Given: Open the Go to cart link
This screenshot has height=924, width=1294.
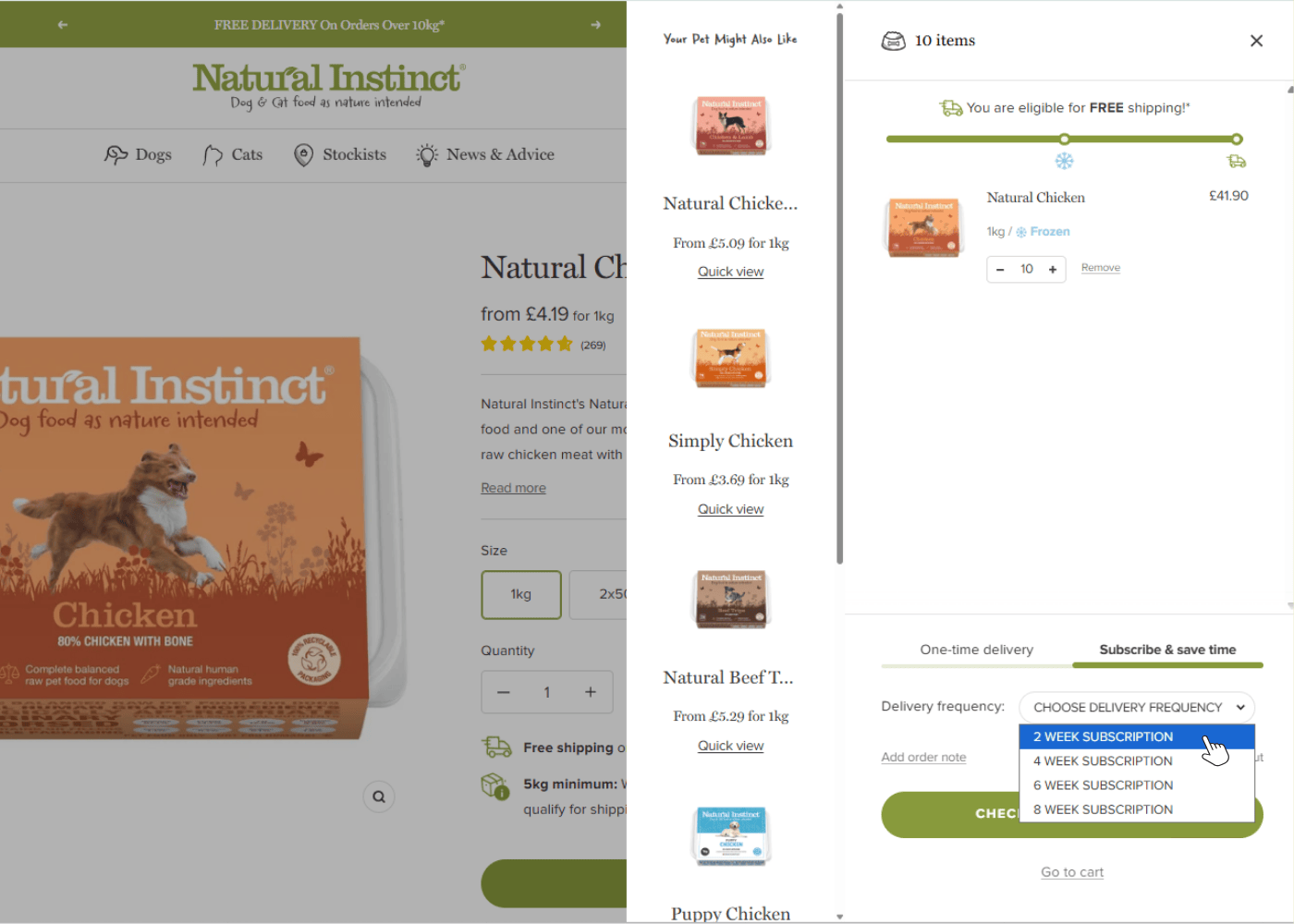Looking at the screenshot, I should 1072,872.
